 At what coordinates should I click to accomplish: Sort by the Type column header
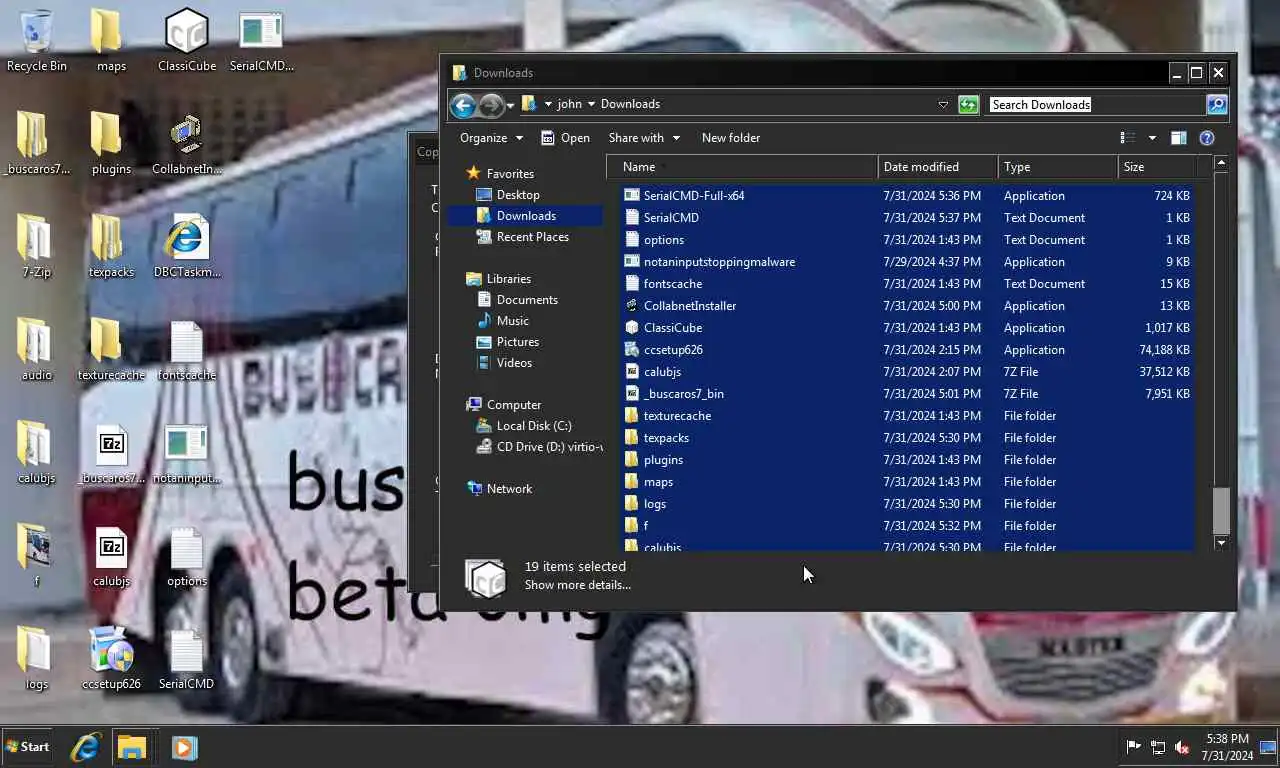click(1058, 167)
